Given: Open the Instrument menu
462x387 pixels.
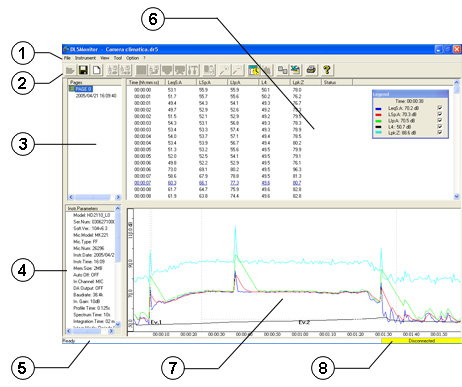Looking at the screenshot, I should click(x=85, y=58).
